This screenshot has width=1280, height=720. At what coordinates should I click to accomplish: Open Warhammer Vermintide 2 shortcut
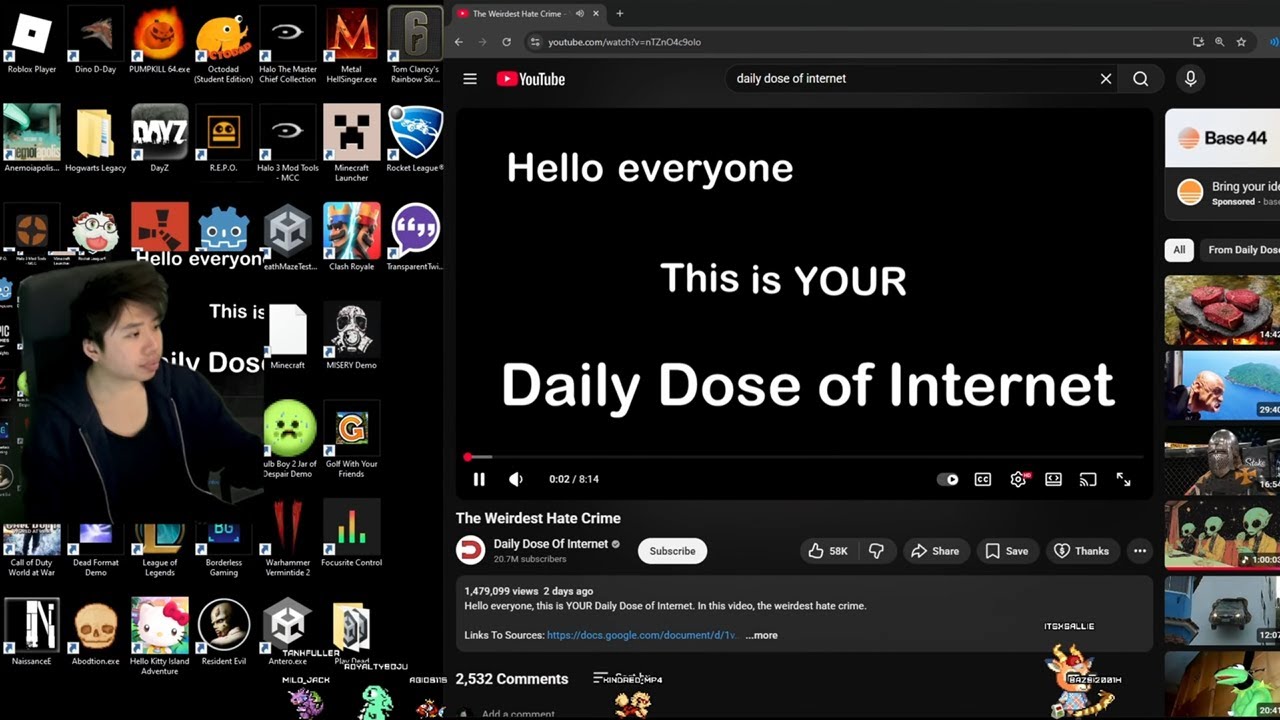[x=288, y=538]
